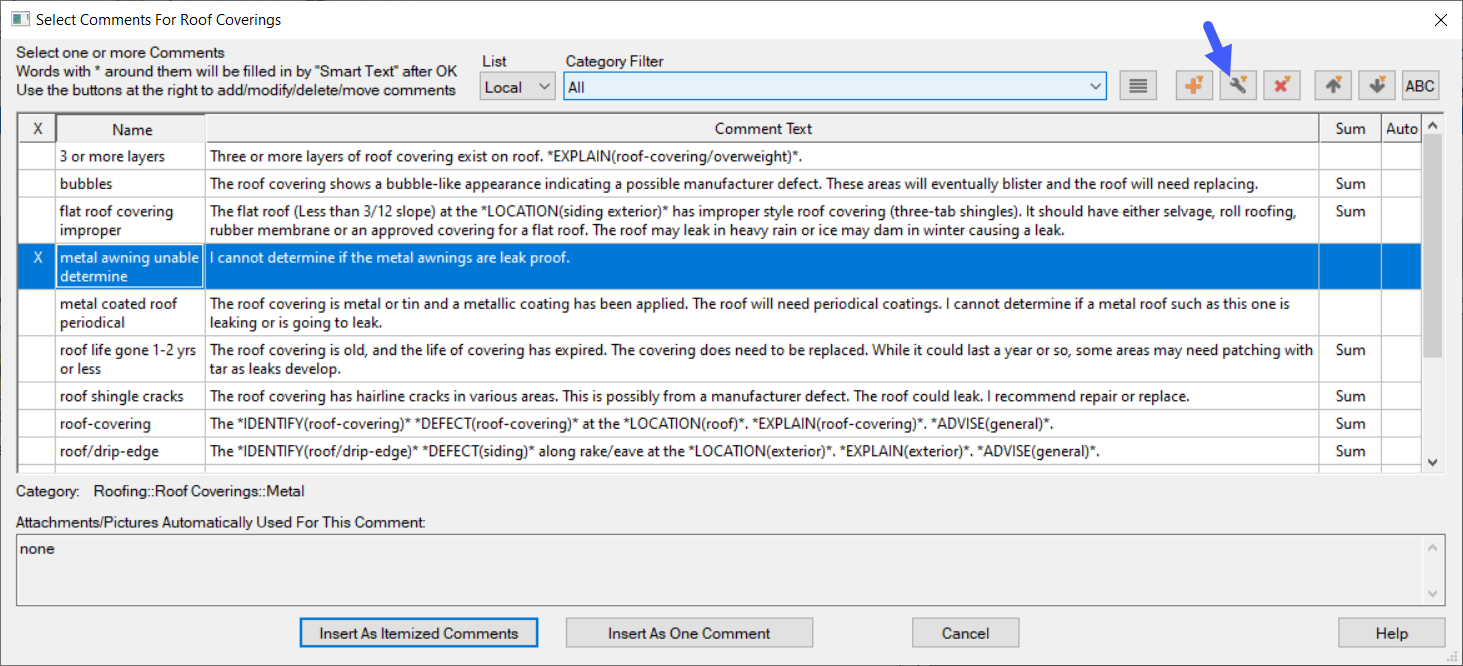Screen dimensions: 1463x666
Task: Click the add comment plus icon
Action: pos(1193,86)
